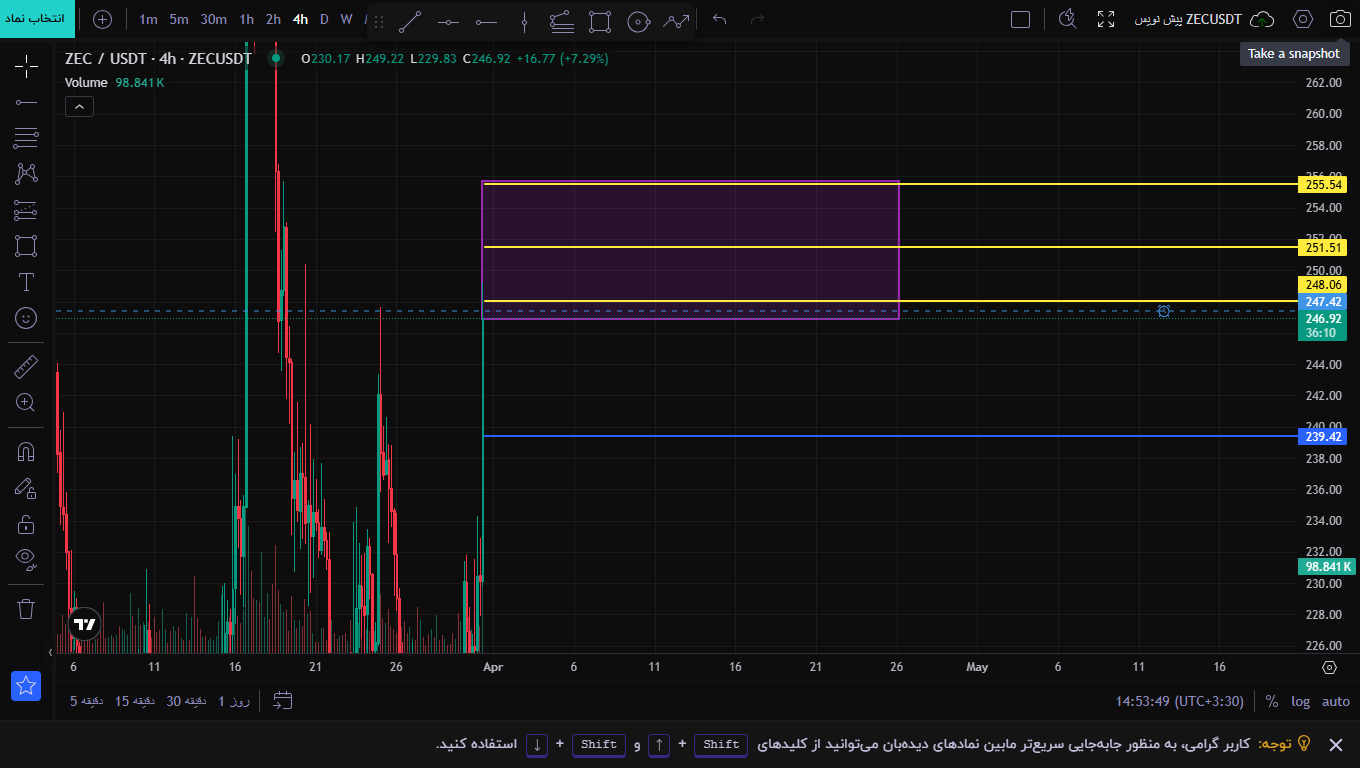Screen dimensions: 1360x768
Task: Pick circle shape in favorites toolbar
Action: click(638, 21)
